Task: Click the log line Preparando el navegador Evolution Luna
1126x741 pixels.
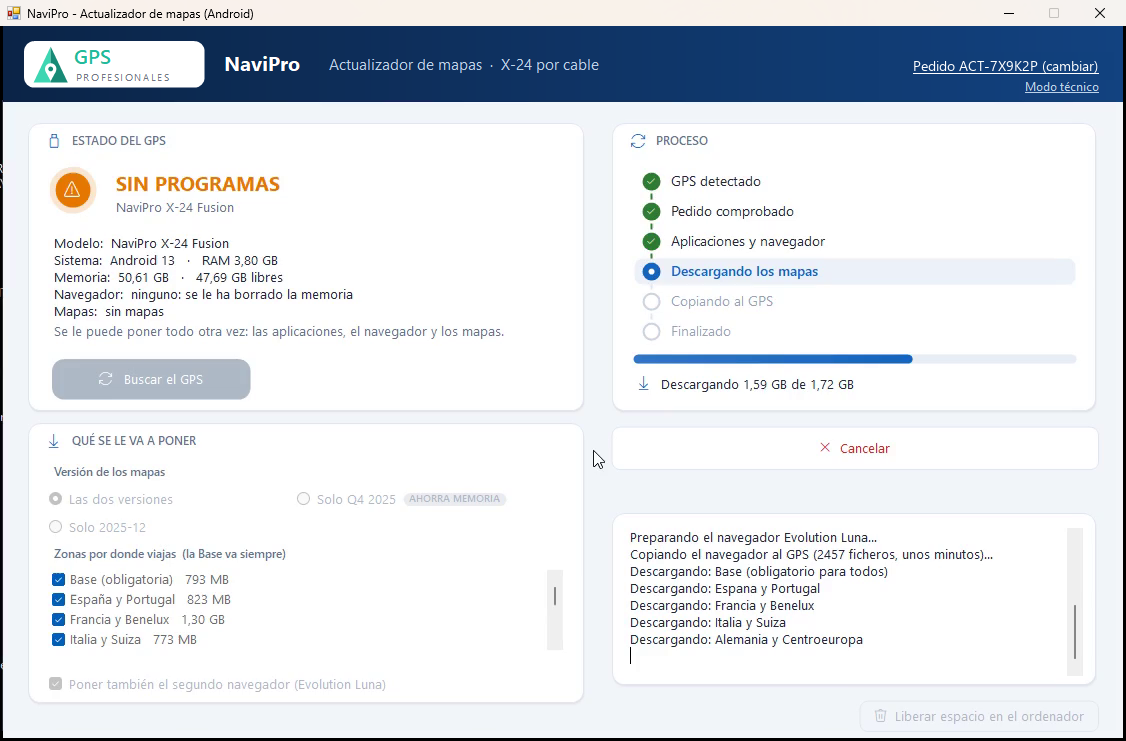Action: pos(753,538)
